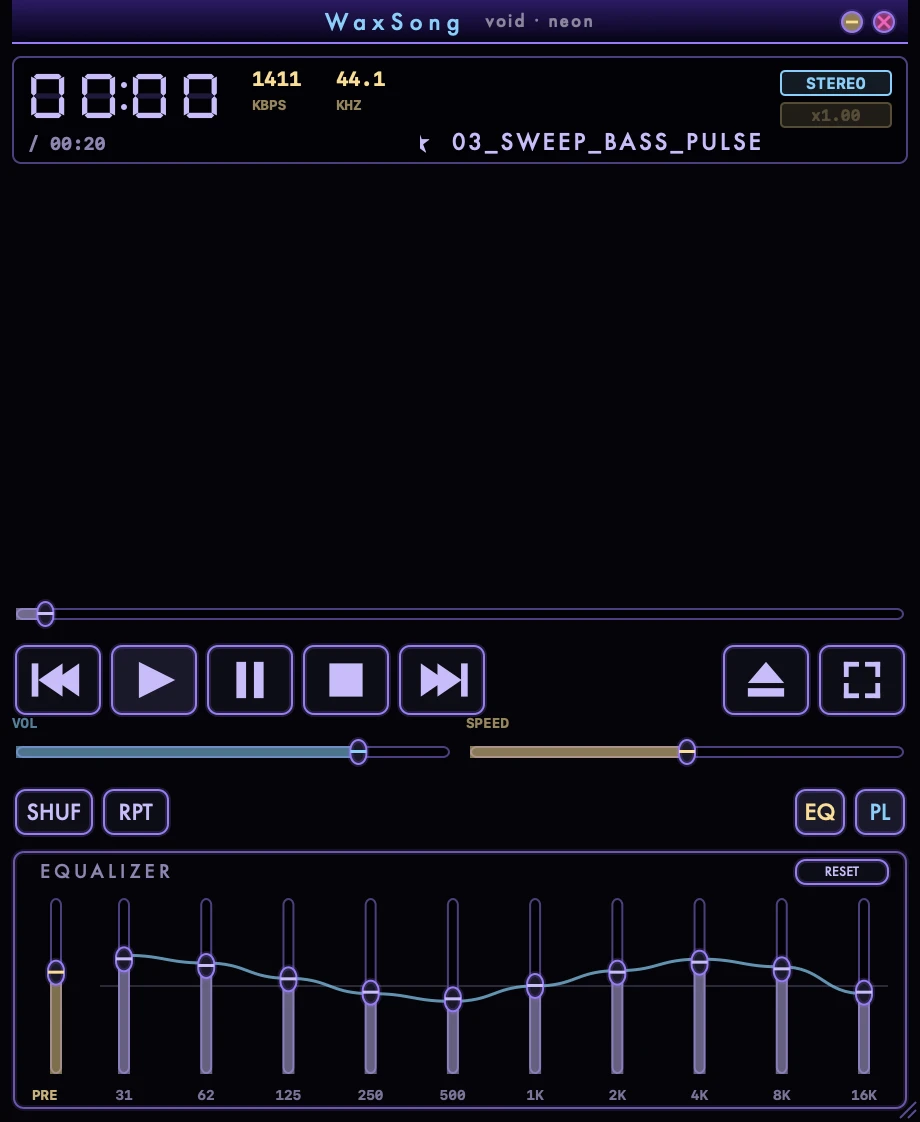
Task: Toggle the EQ panel
Action: click(x=820, y=812)
